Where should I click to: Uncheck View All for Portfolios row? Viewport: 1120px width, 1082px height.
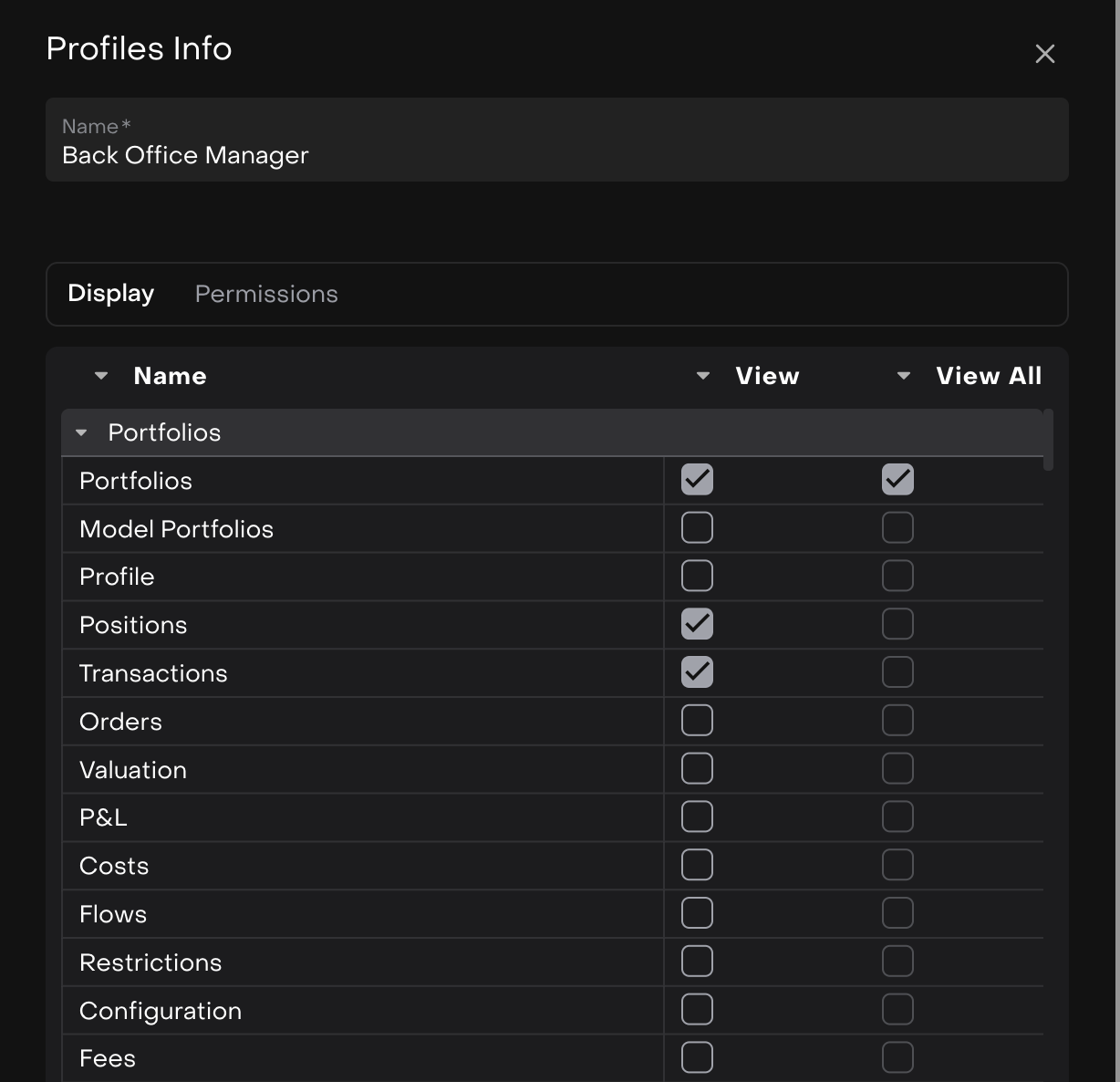[897, 480]
